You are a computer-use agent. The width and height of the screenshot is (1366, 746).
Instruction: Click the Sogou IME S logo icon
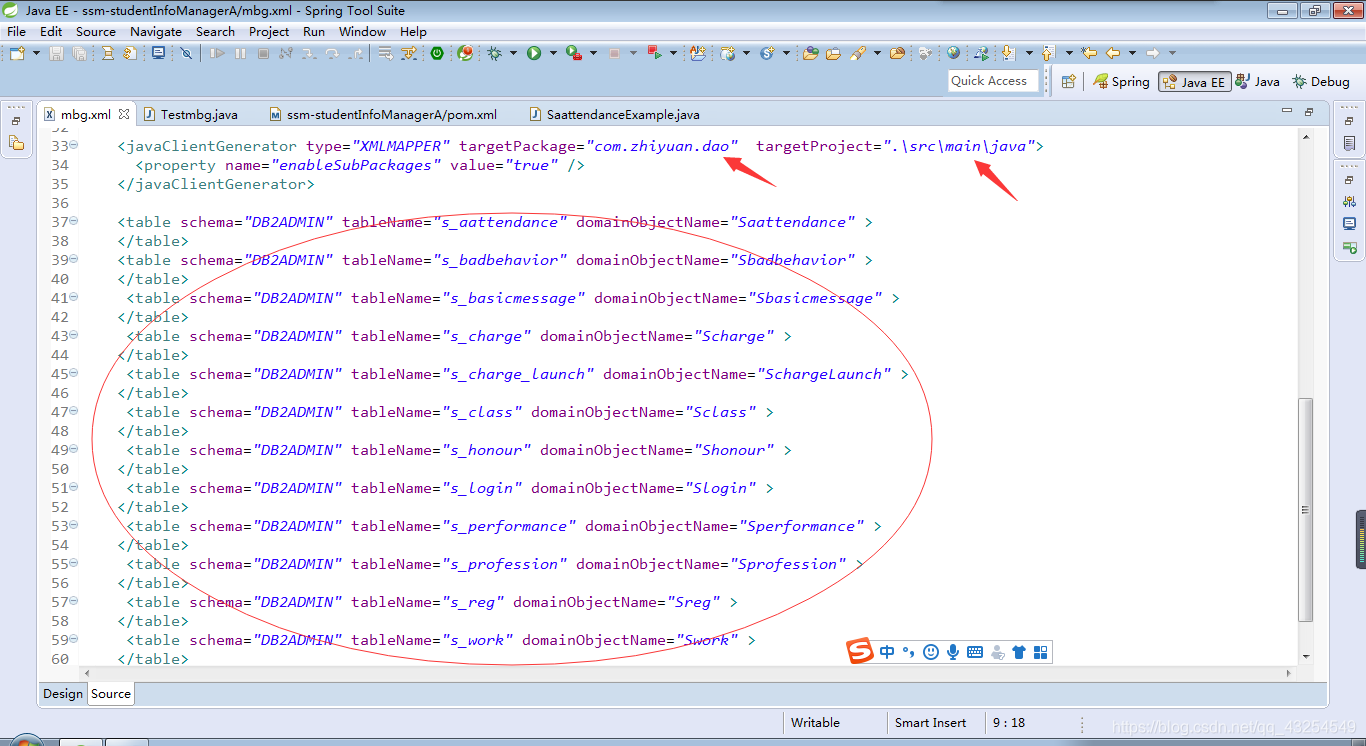861,652
